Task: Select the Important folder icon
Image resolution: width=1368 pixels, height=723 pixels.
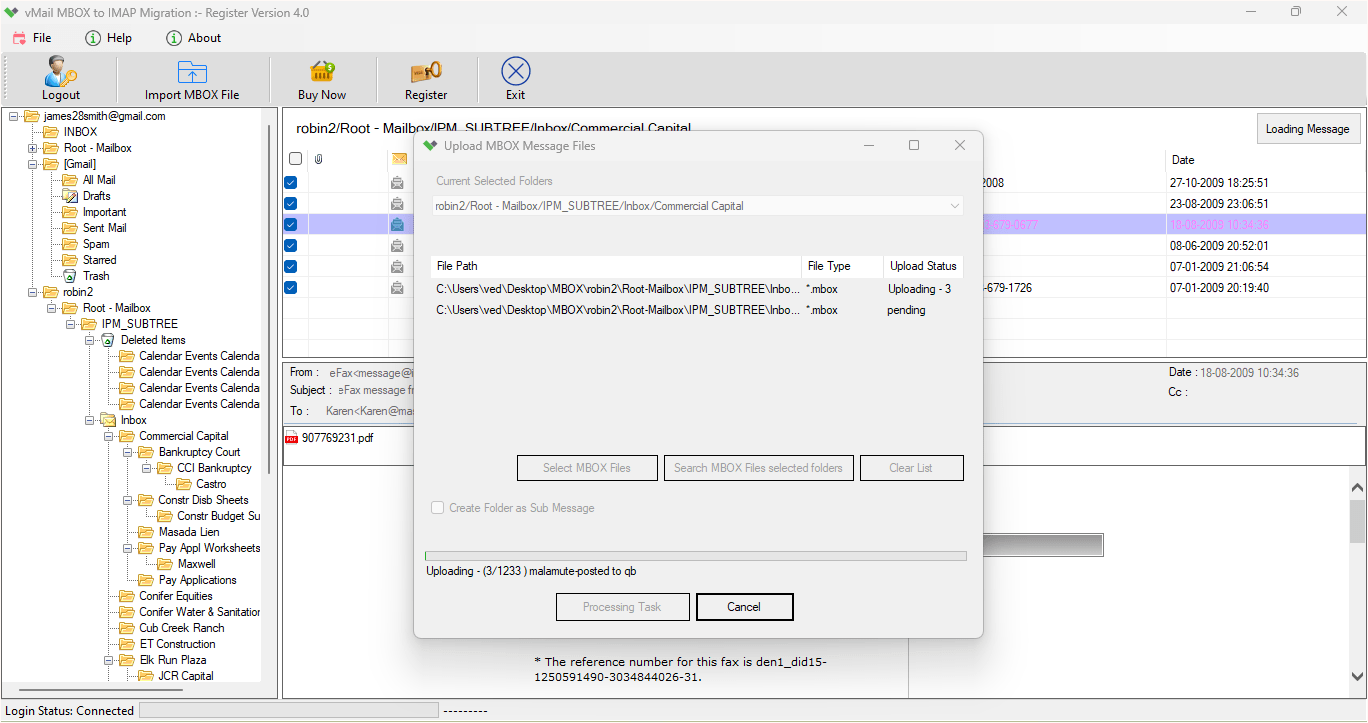Action: click(x=70, y=212)
